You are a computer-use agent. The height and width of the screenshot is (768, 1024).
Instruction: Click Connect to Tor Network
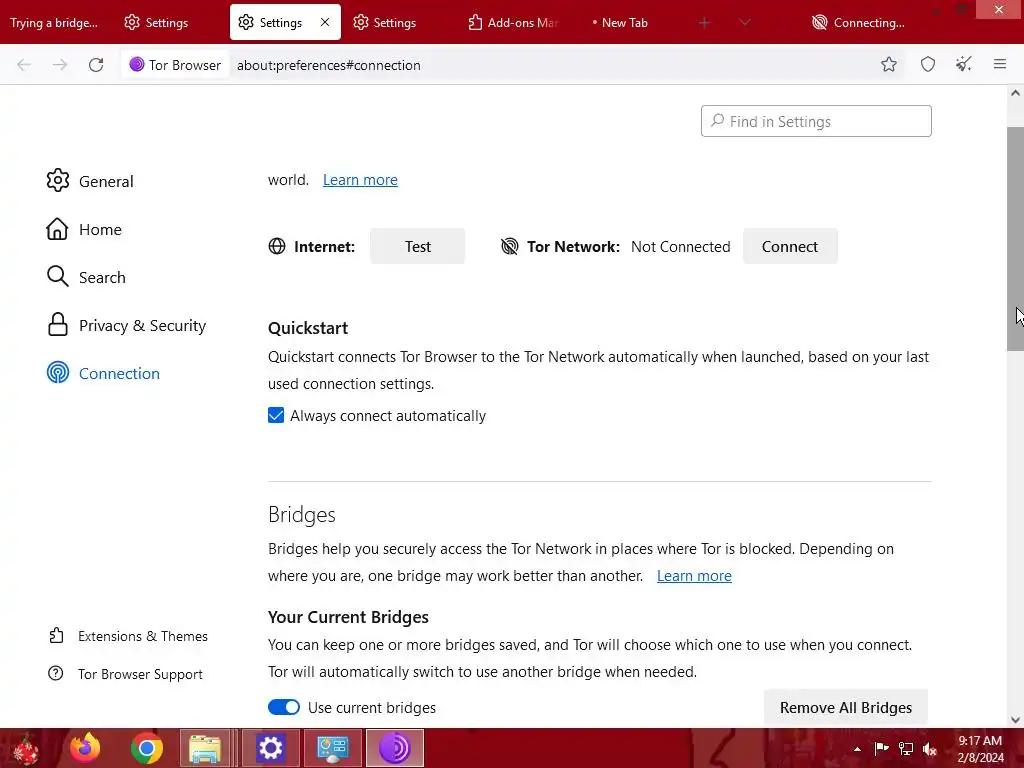(790, 246)
